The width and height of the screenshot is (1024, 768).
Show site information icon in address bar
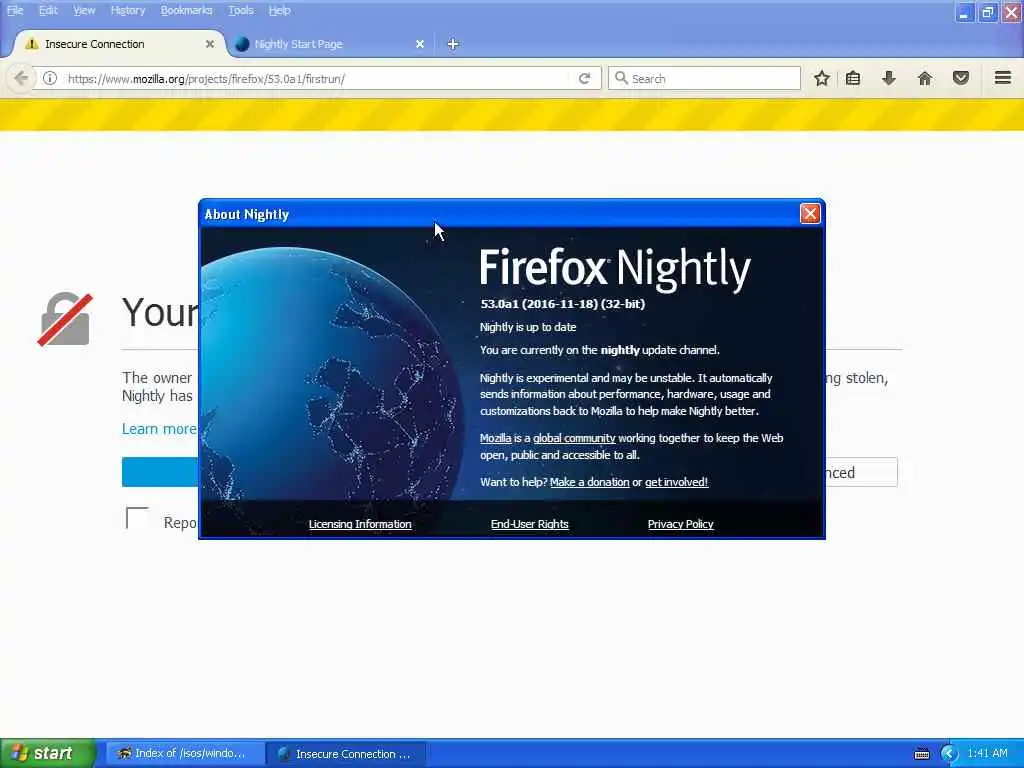click(50, 78)
